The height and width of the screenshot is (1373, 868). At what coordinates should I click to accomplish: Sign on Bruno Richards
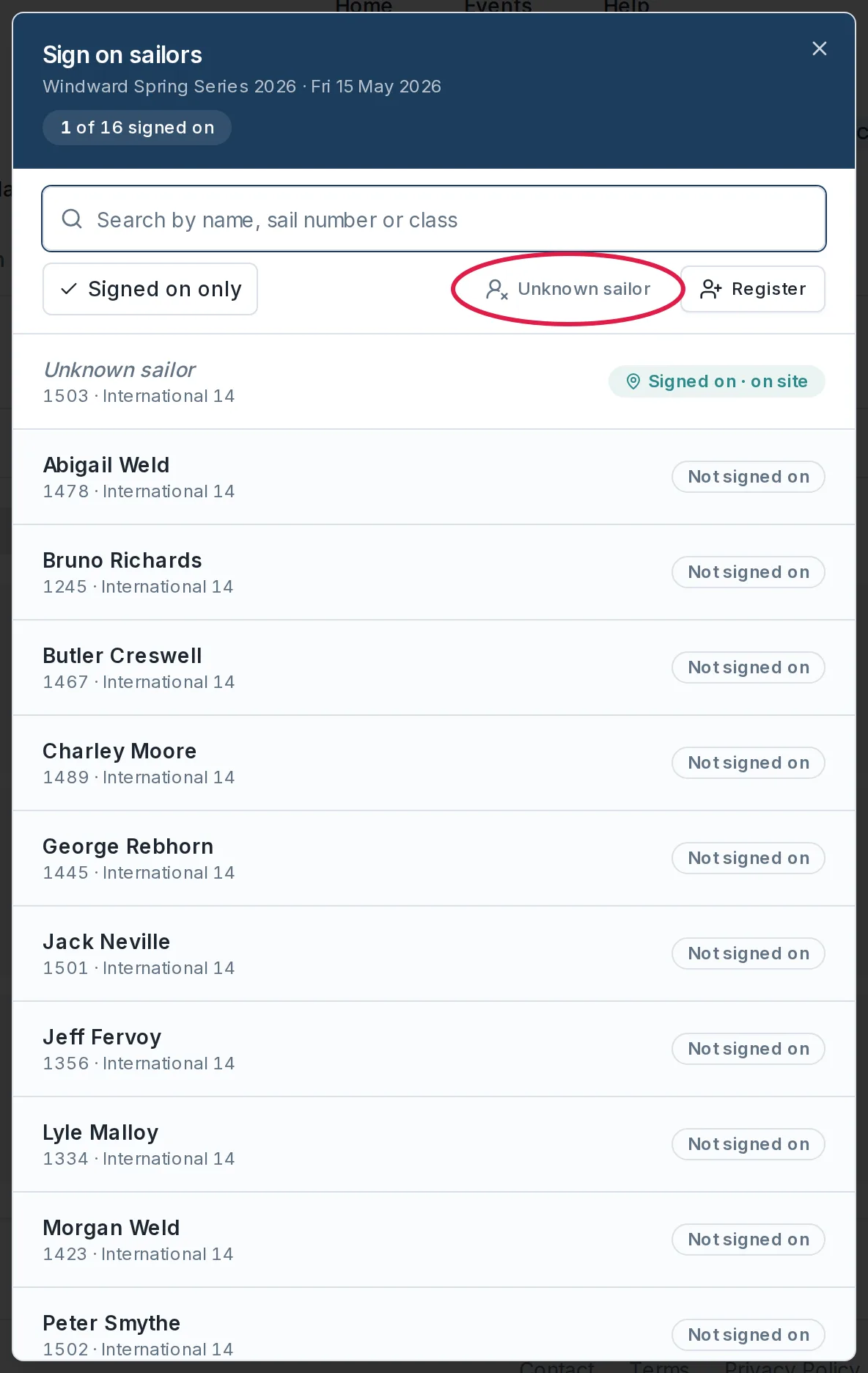[748, 572]
